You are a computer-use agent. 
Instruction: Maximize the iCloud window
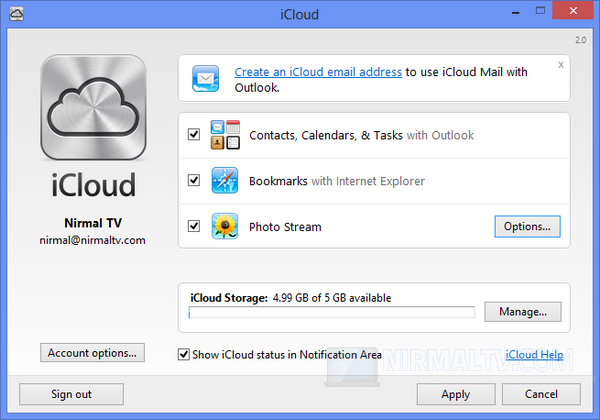coord(540,11)
